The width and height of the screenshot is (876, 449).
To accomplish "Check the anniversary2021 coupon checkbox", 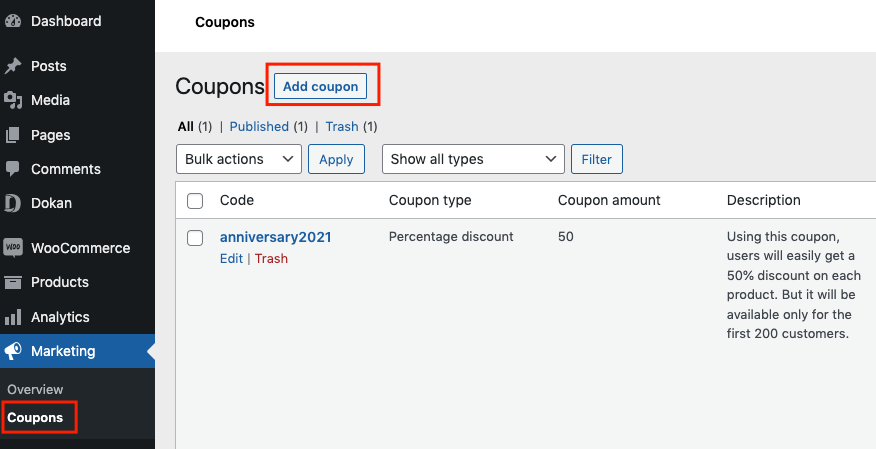I will point(195,238).
